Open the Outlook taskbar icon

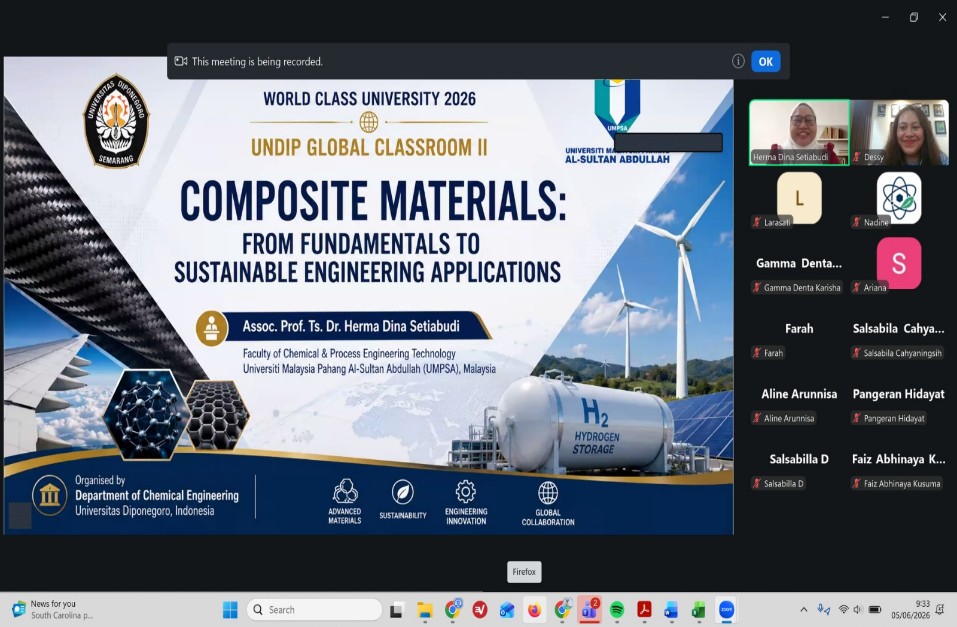[x=507, y=610]
